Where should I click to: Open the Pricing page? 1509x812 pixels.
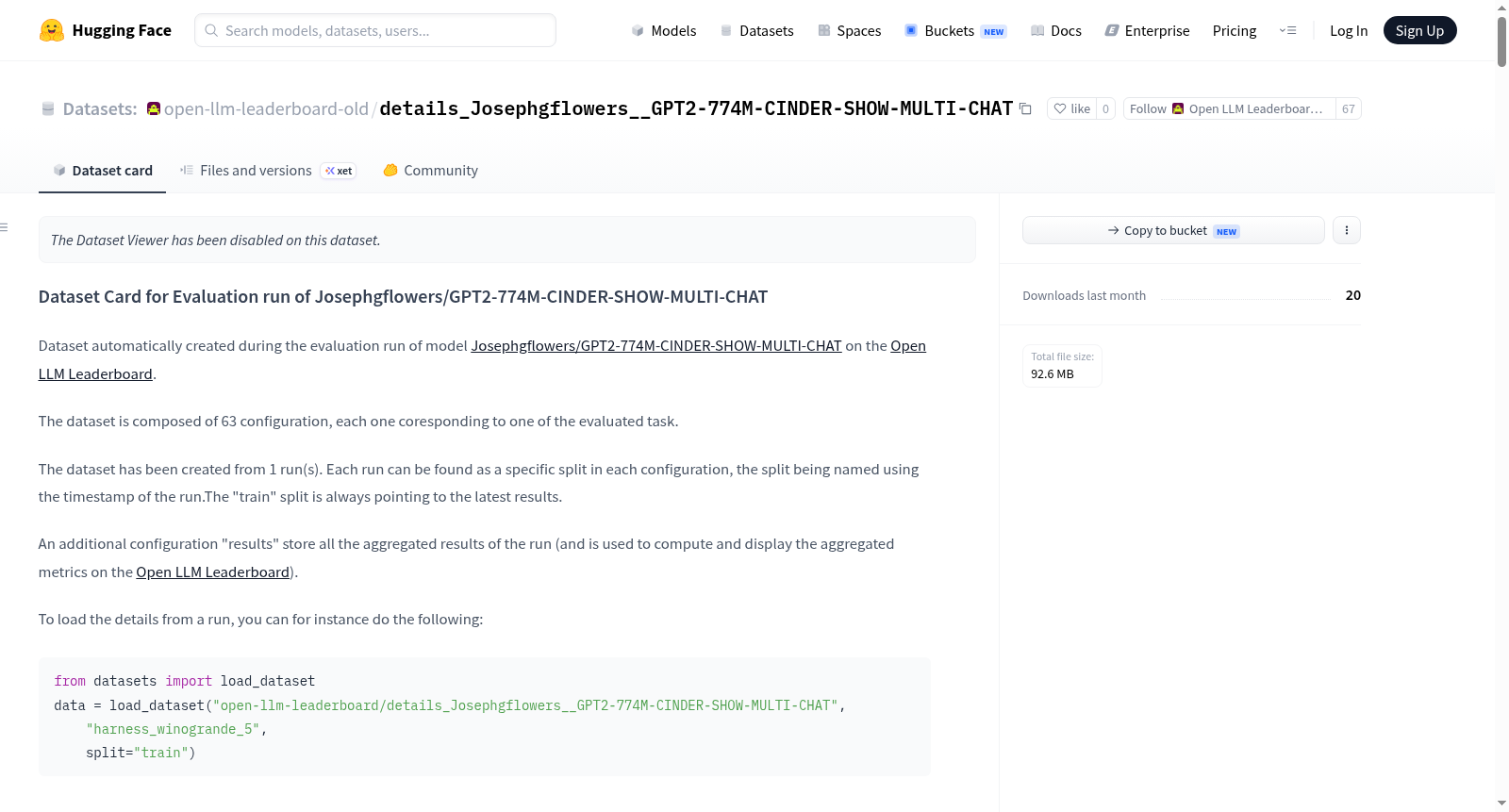click(x=1235, y=30)
